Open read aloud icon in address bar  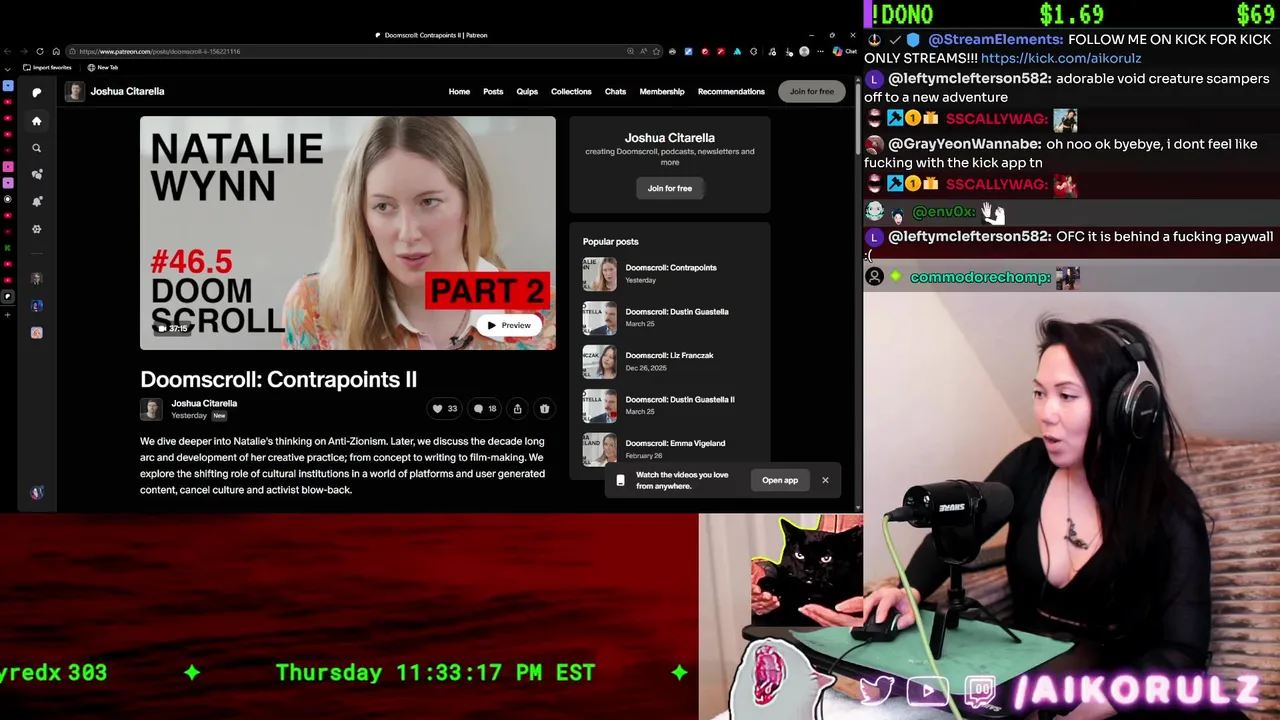643,51
